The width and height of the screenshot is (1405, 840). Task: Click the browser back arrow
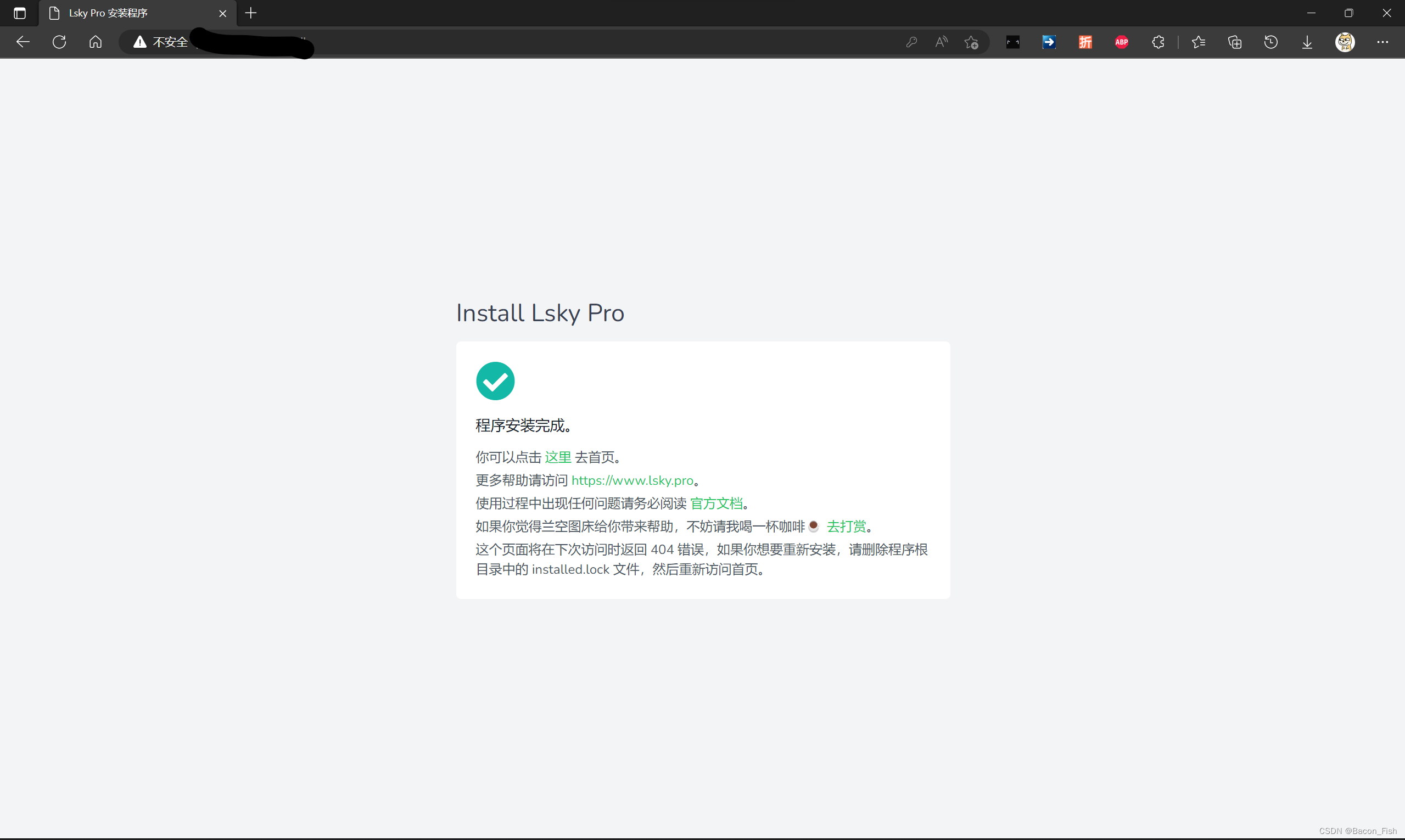(23, 42)
